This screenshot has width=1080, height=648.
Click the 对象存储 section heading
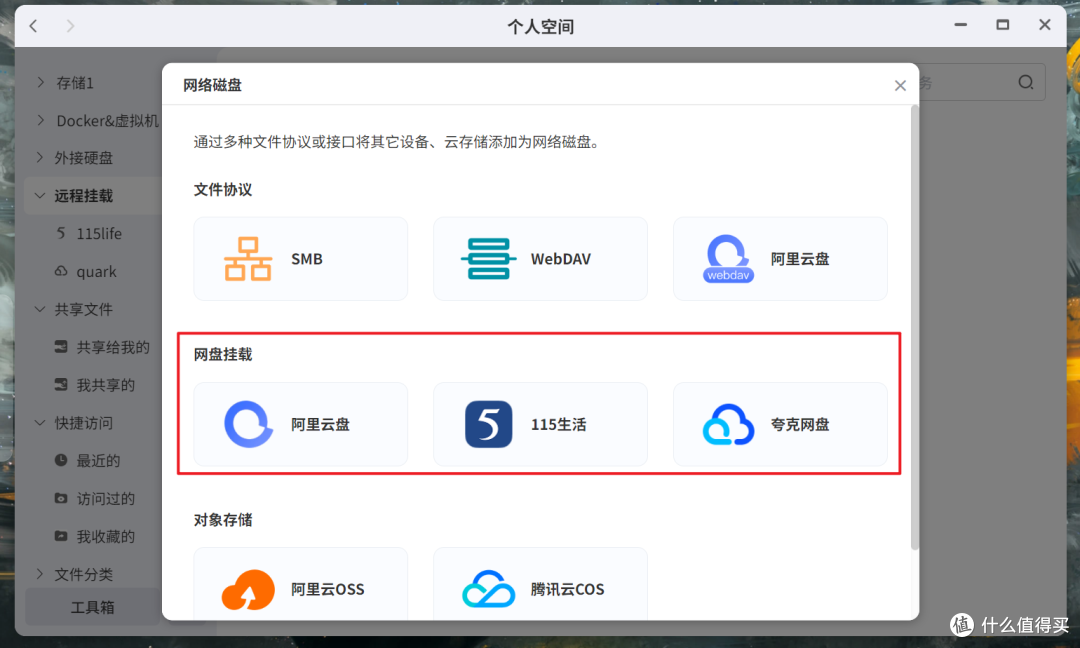223,520
